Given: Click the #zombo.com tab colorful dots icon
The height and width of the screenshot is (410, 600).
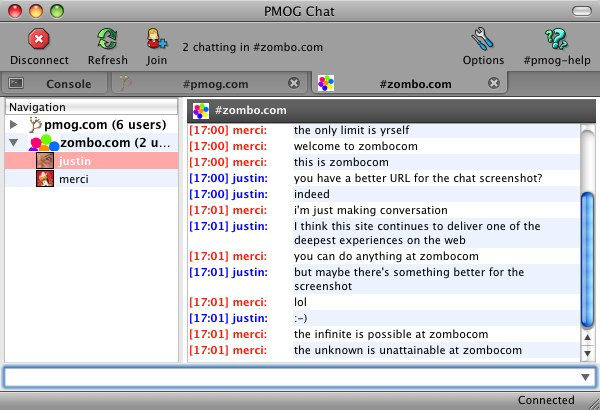Looking at the screenshot, I should [x=326, y=83].
